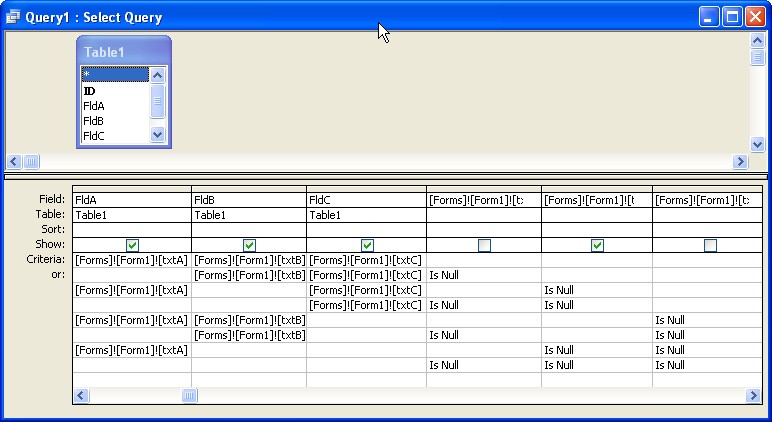Click the Sort cell for FldA
The width and height of the screenshot is (772, 422).
tap(132, 230)
